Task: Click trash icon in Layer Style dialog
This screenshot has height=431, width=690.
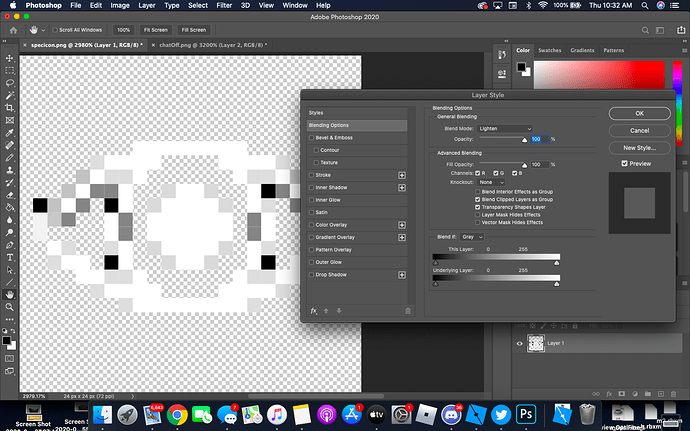Action: click(408, 311)
